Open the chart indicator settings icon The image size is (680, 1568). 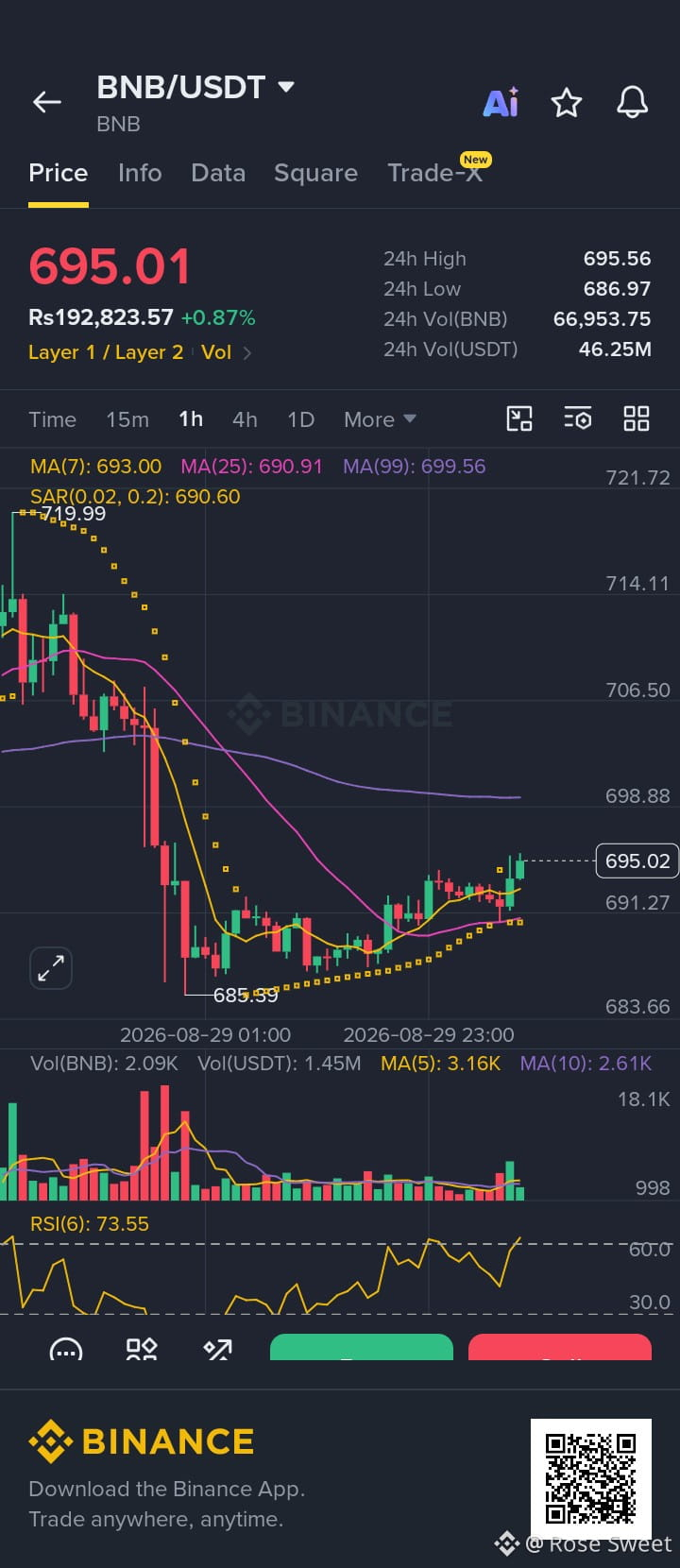pos(578,418)
